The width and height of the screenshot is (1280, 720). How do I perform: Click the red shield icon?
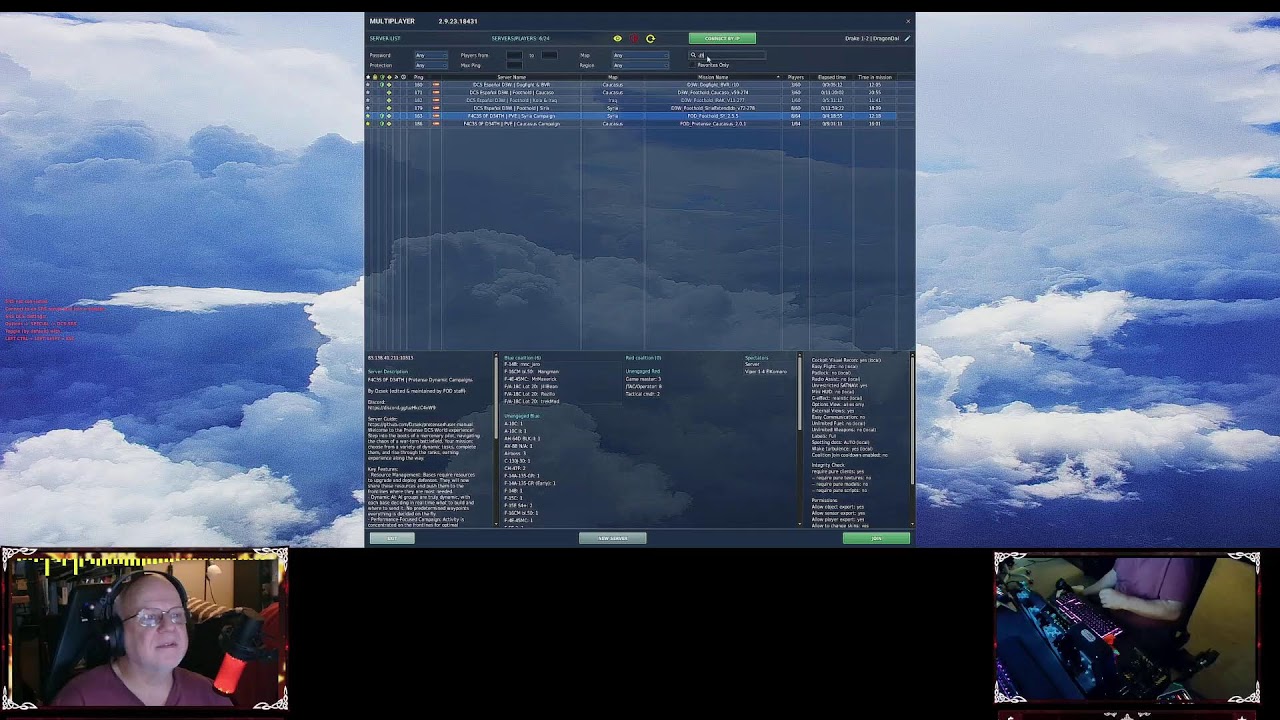[x=634, y=38]
